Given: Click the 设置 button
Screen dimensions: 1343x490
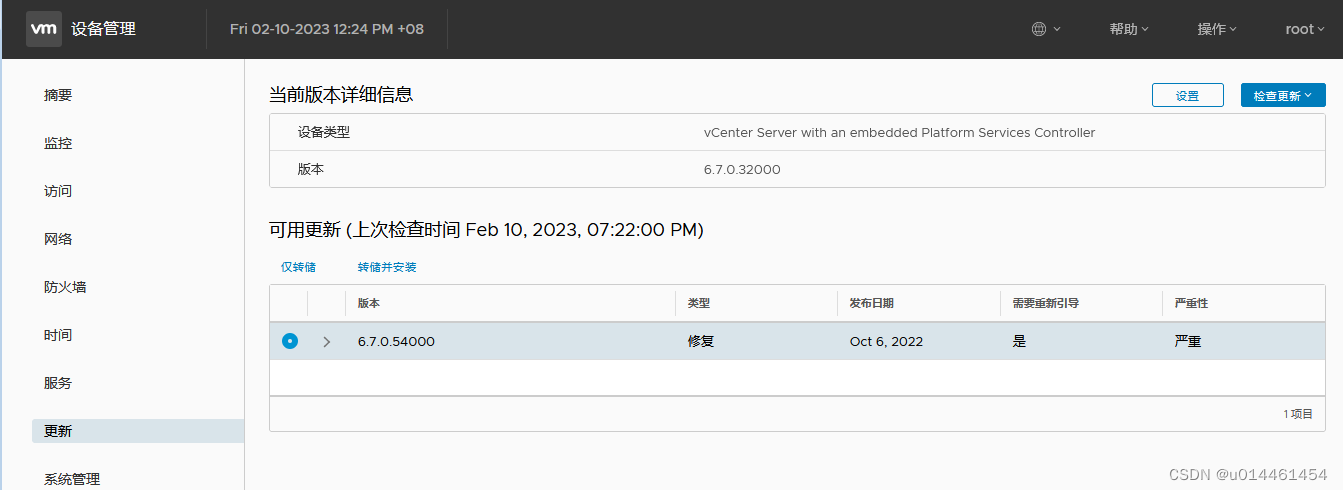Looking at the screenshot, I should (1188, 96).
